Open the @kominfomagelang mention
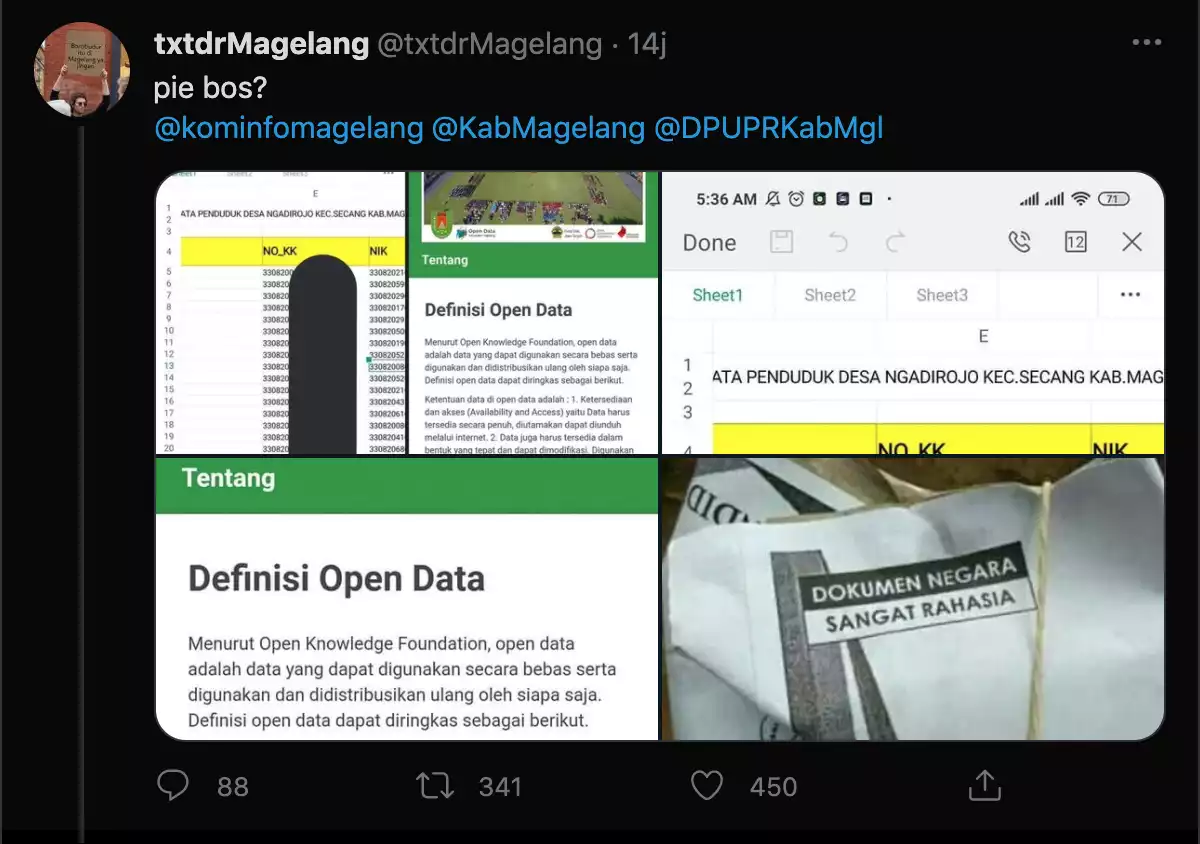 (x=288, y=129)
